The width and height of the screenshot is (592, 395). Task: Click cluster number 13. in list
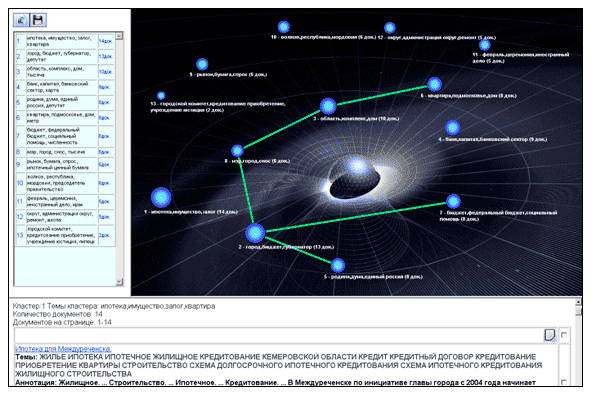20,235
